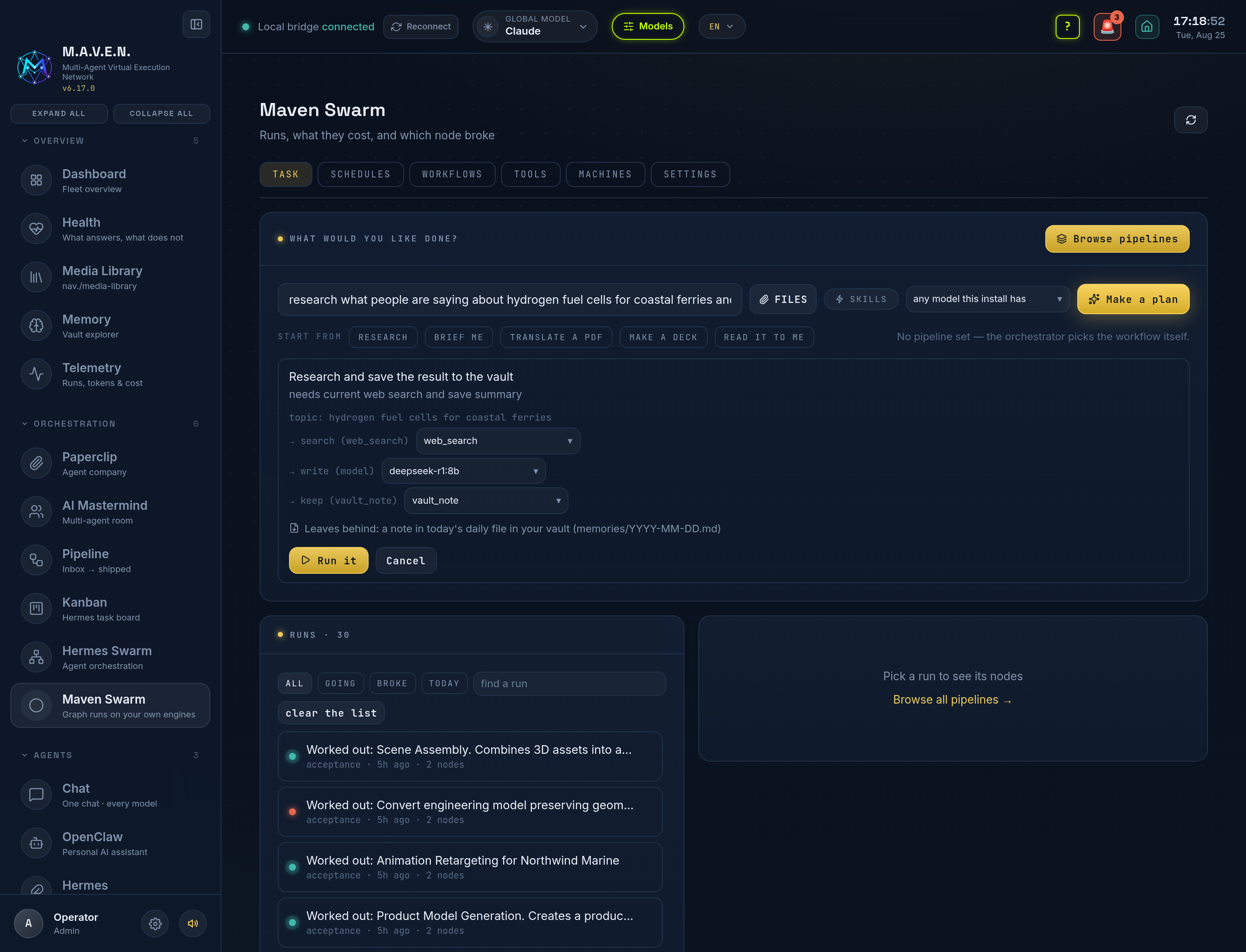This screenshot has width=1246, height=952.
Task: Switch to the WORKFLOWS tab
Action: tap(452, 174)
